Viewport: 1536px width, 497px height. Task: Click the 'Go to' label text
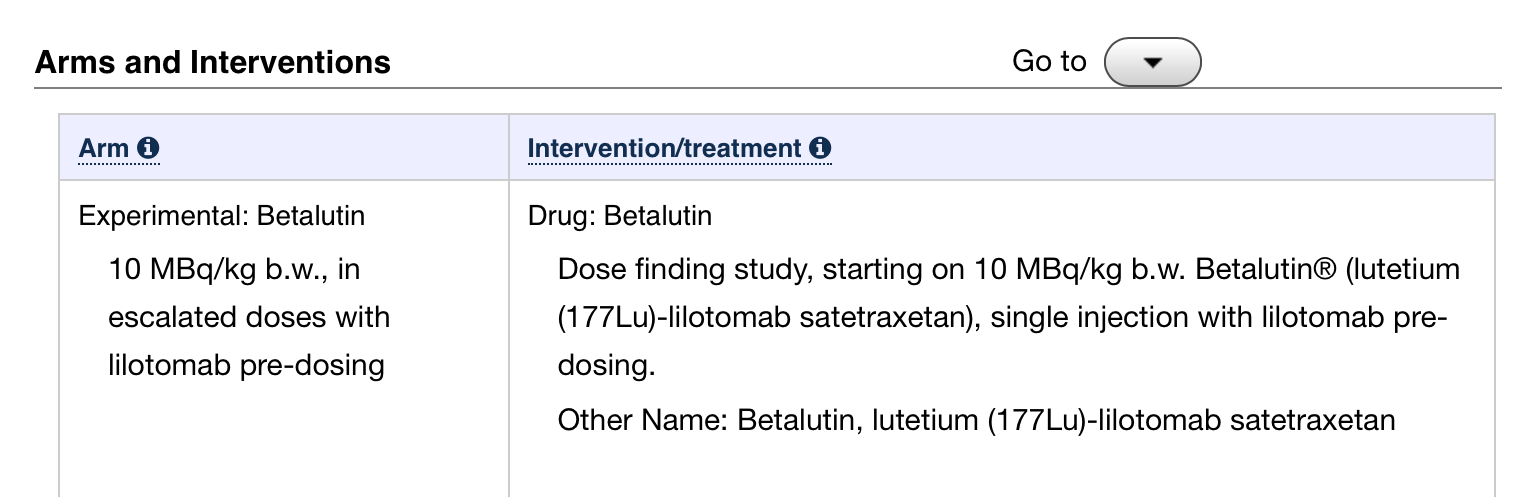(x=1049, y=62)
